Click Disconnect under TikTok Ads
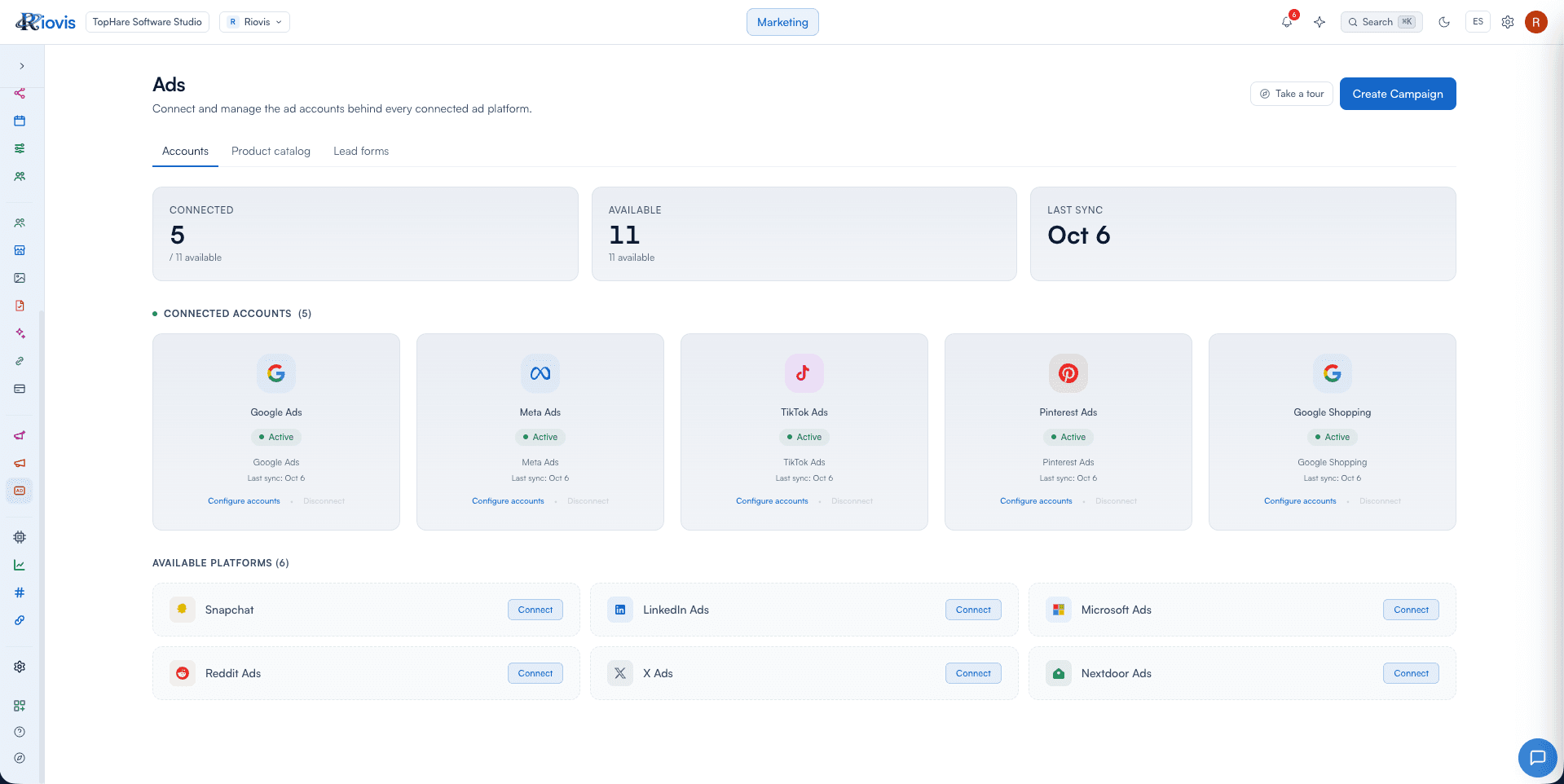Screen dimensions: 1564x784 coord(852,501)
